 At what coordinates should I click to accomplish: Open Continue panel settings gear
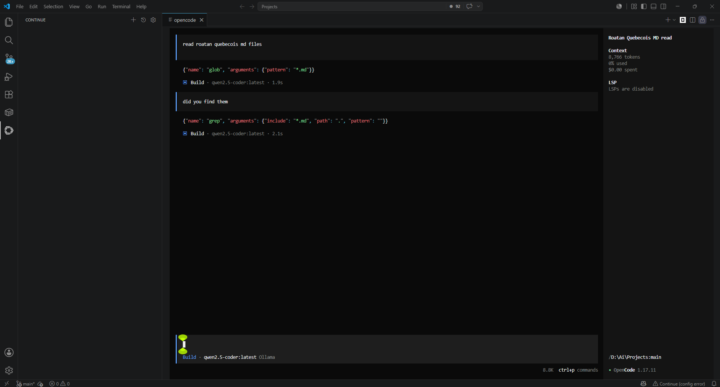[x=153, y=20]
